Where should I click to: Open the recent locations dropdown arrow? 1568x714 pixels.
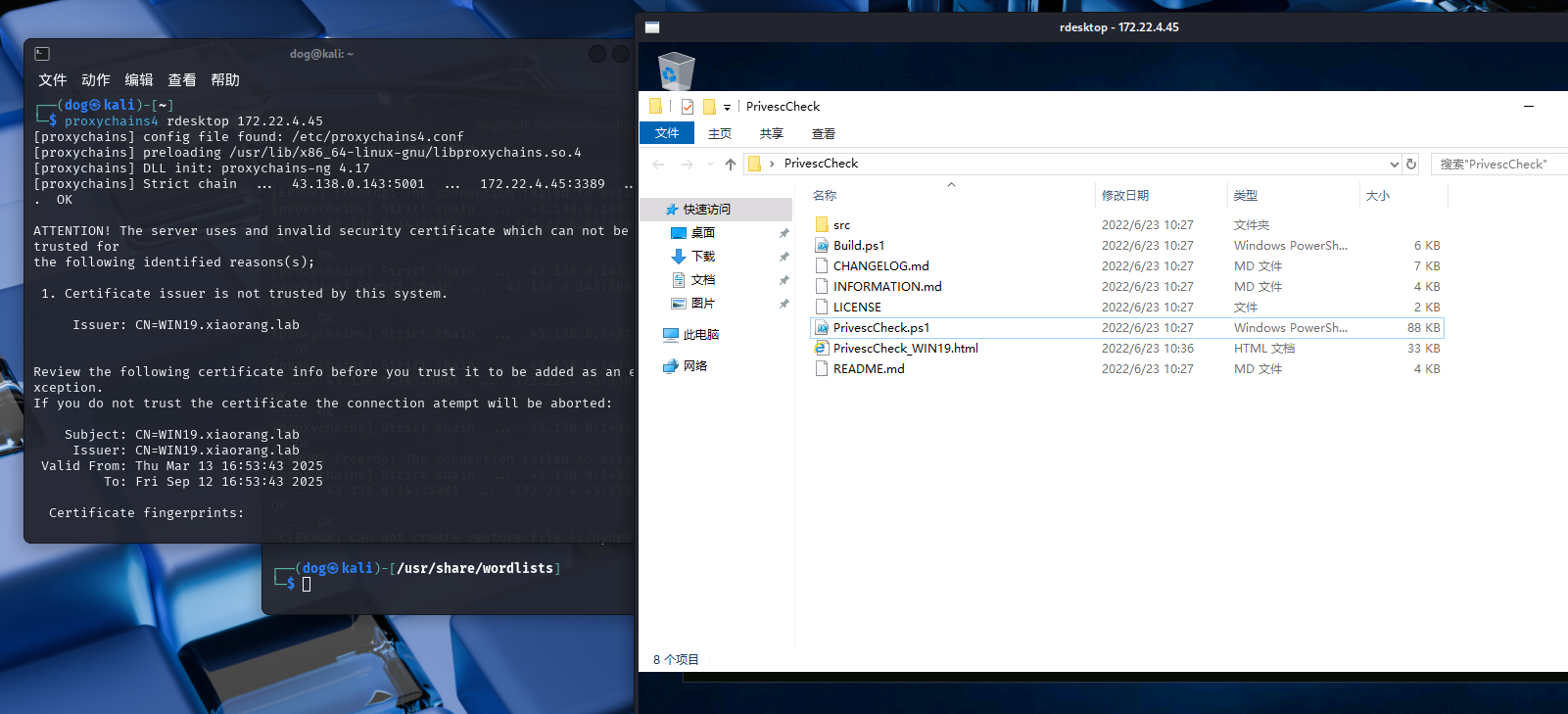710,165
